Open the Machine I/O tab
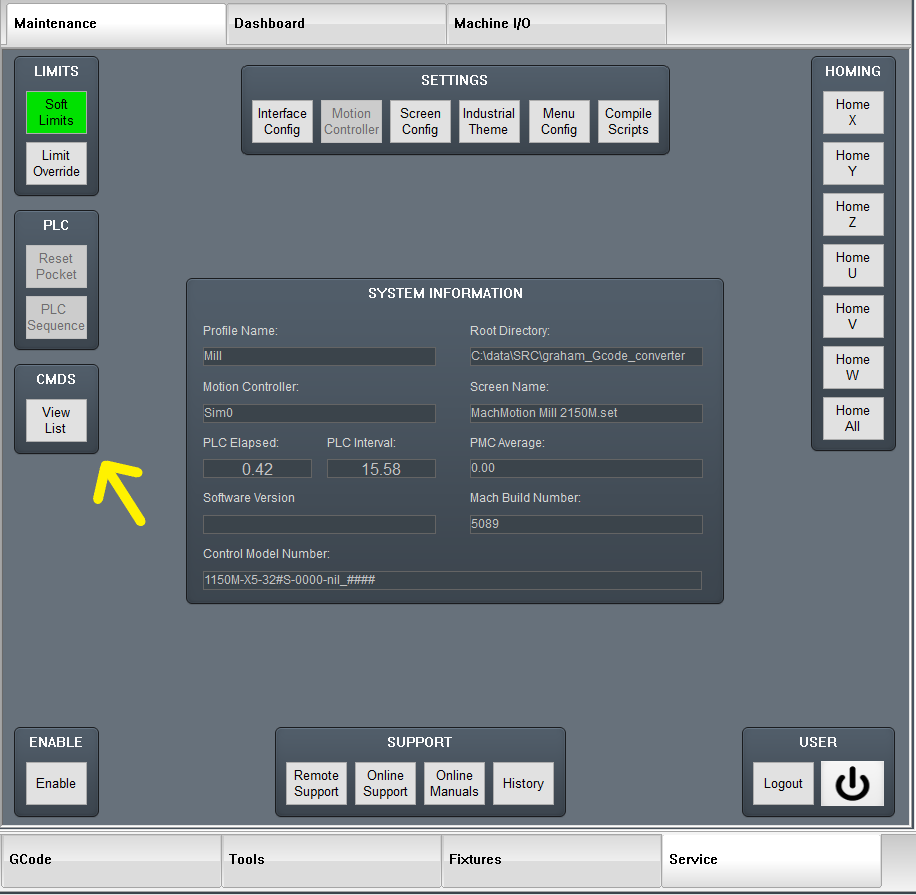The width and height of the screenshot is (916, 895). (556, 23)
